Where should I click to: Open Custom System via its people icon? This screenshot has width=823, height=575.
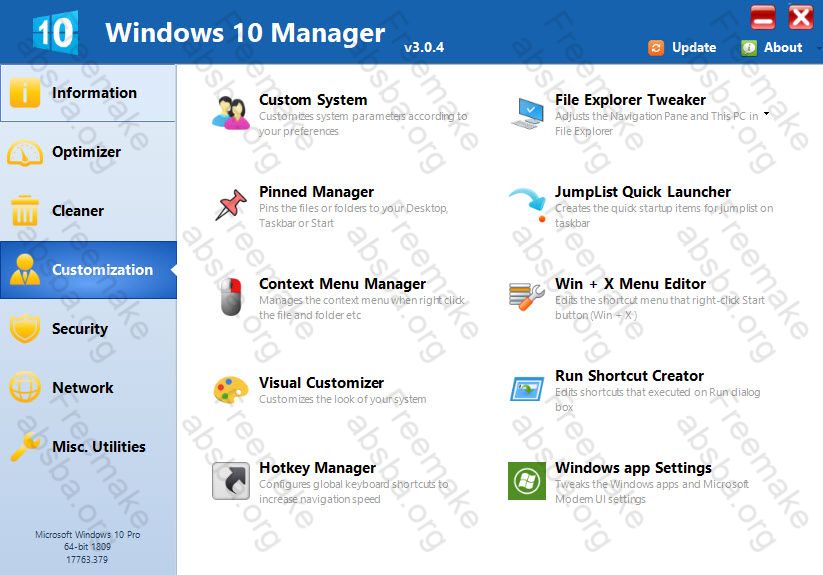click(231, 112)
